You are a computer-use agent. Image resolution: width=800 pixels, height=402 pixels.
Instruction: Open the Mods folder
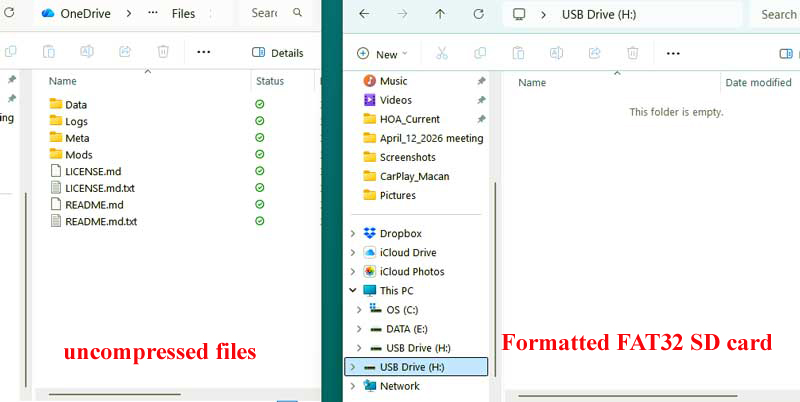[x=78, y=155]
